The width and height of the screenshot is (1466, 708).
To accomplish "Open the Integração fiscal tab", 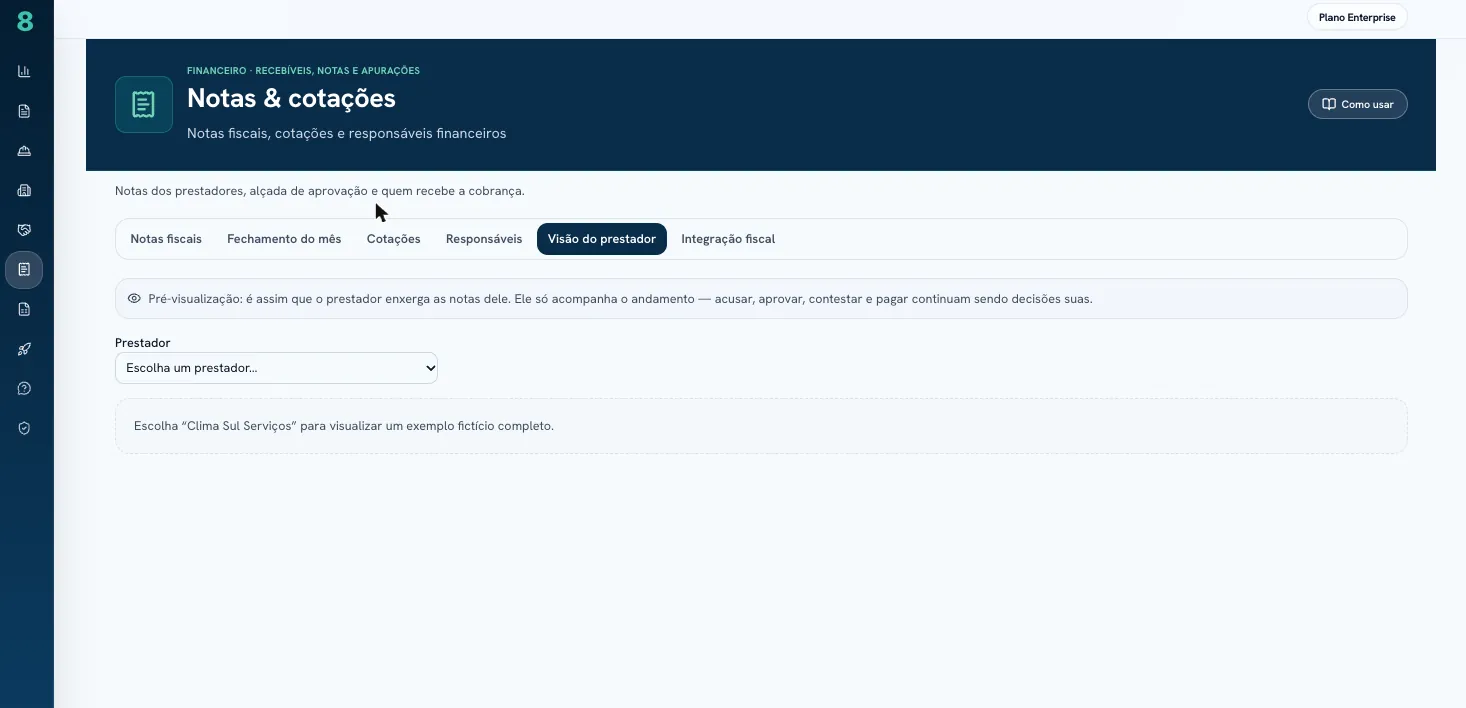I will click(728, 239).
